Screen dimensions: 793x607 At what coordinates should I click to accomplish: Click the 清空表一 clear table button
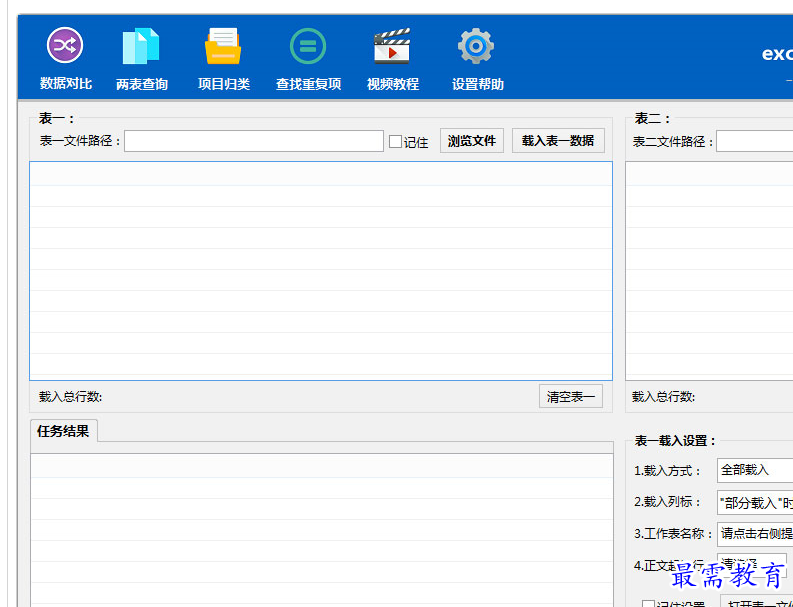(570, 397)
